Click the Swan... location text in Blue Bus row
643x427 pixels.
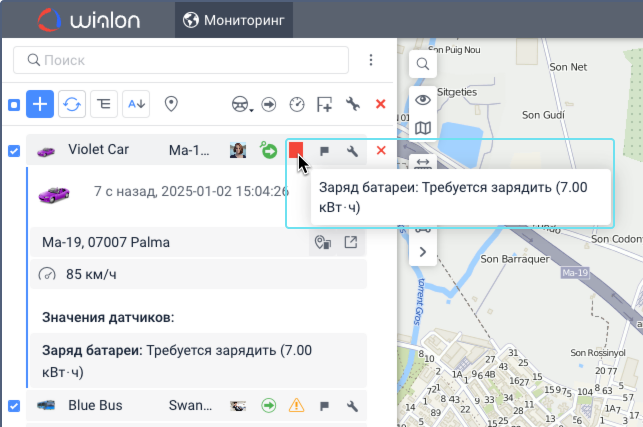tap(190, 405)
